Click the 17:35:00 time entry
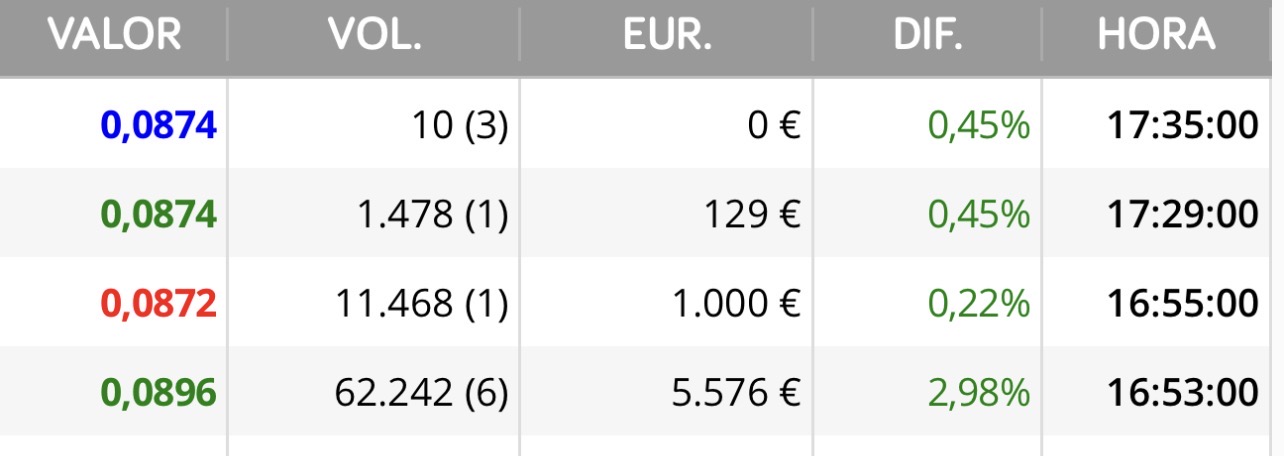 coord(1182,126)
